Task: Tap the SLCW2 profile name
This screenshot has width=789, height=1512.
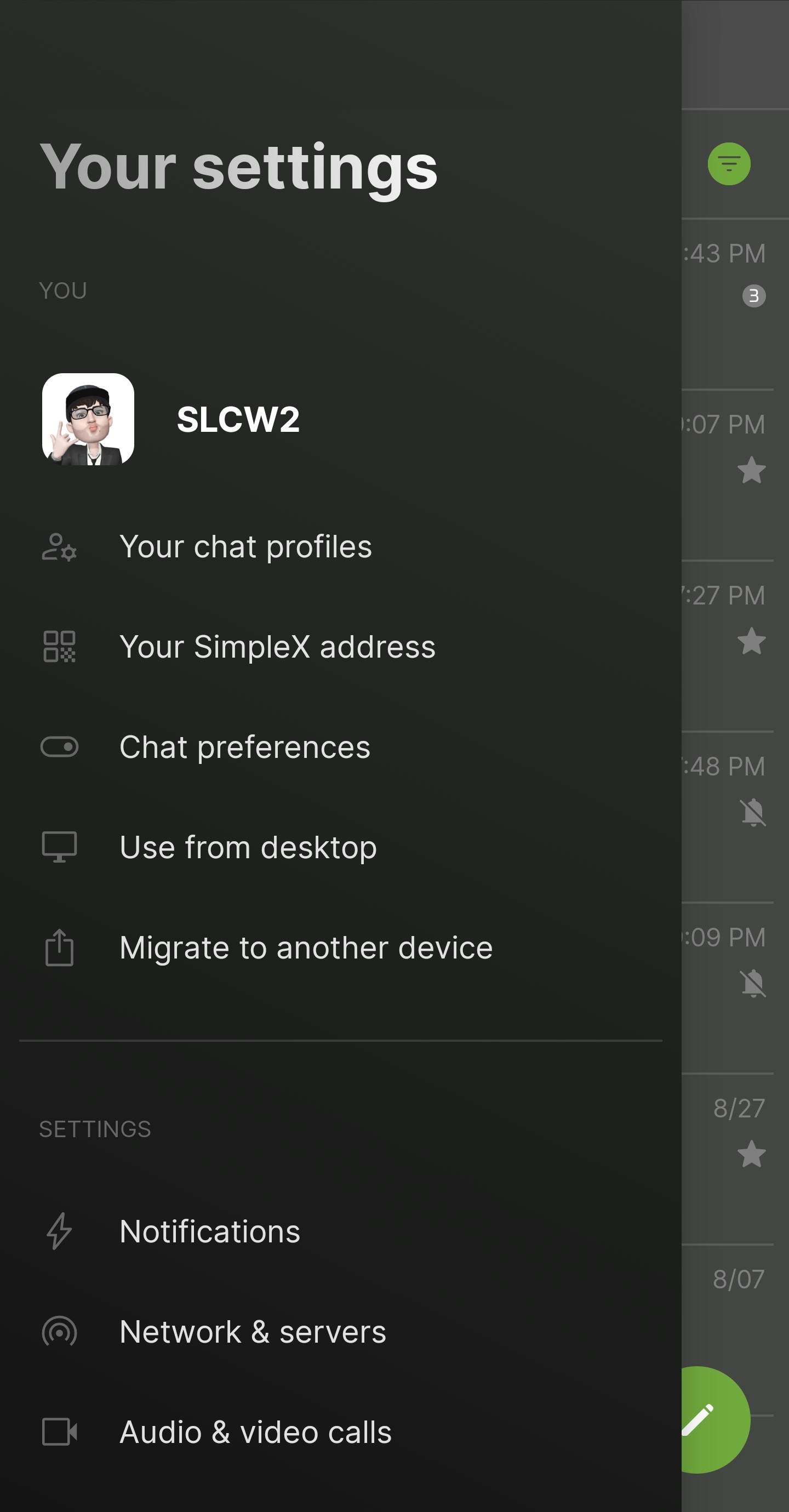Action: (238, 419)
